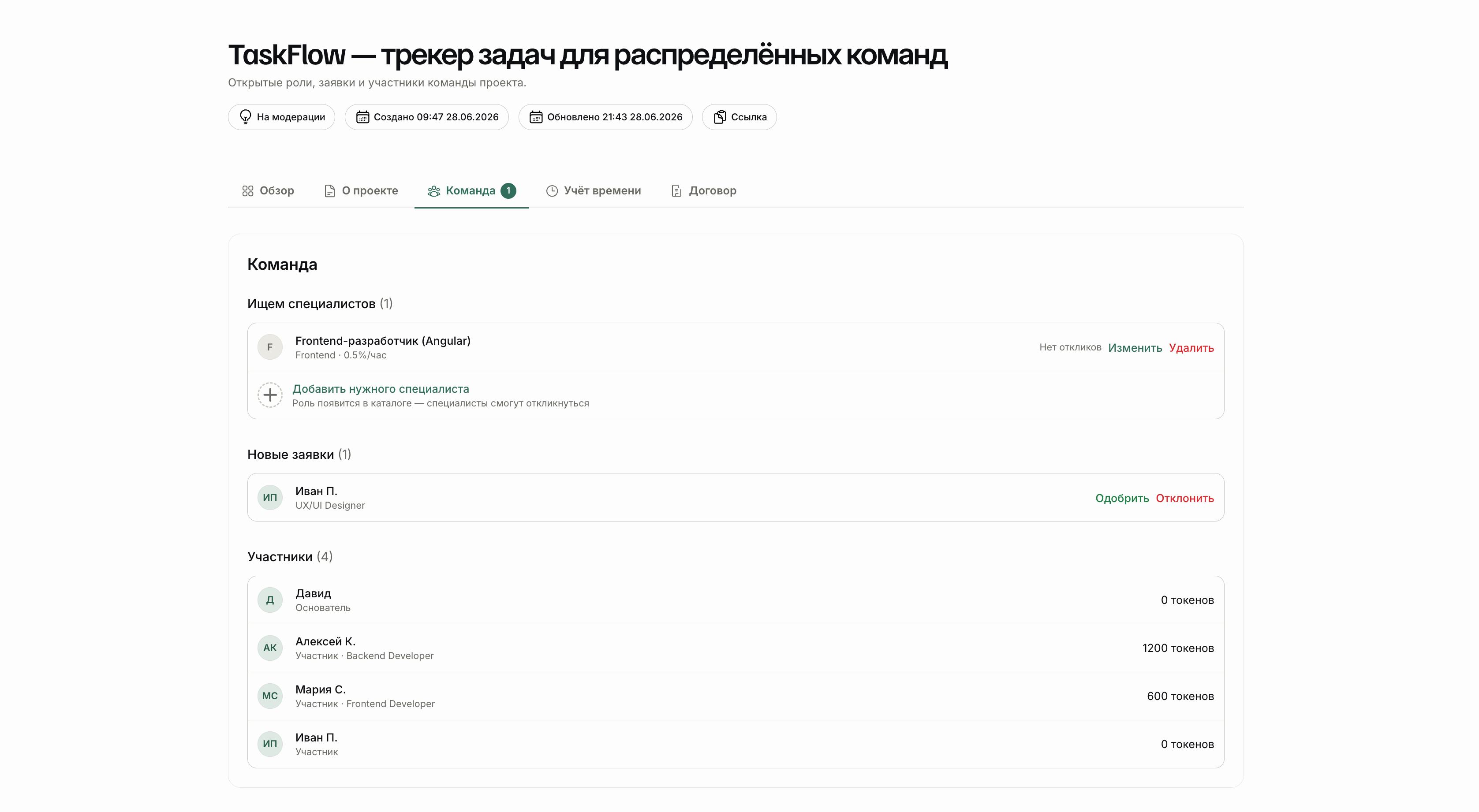
Task: Click the dashed plus icon to add specialist
Action: 270,395
